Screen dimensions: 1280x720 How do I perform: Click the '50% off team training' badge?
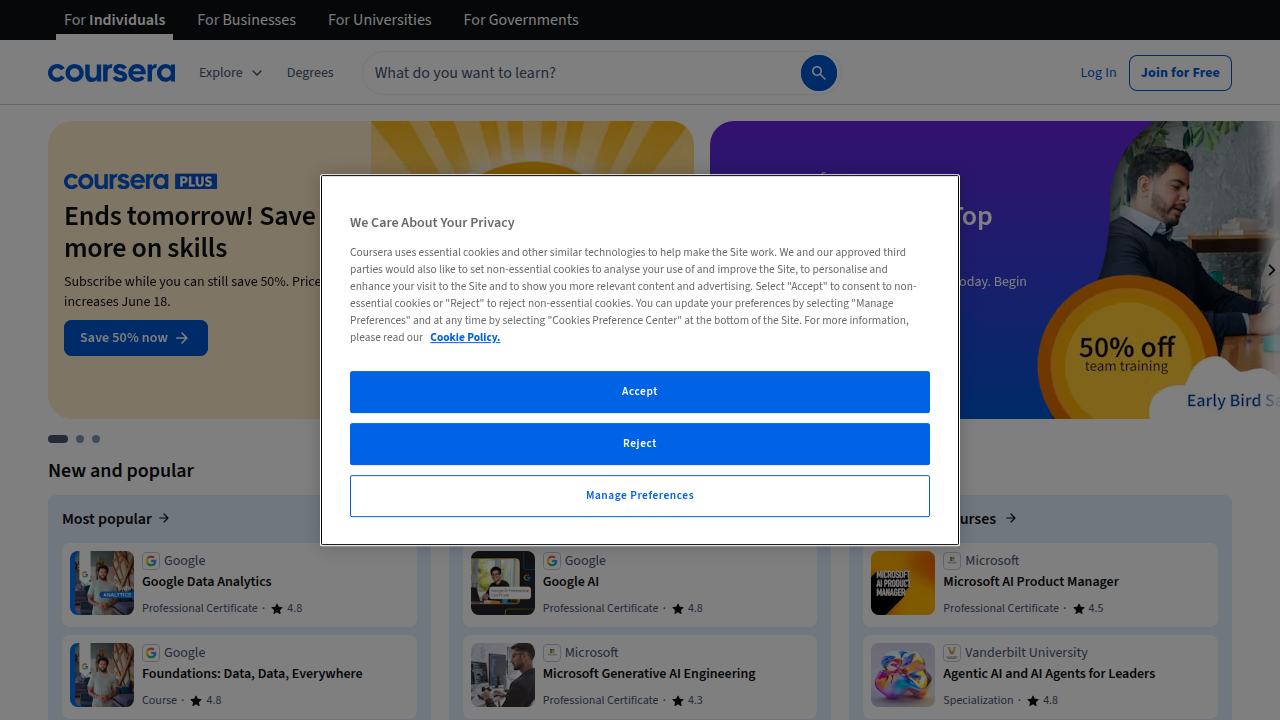(1127, 354)
